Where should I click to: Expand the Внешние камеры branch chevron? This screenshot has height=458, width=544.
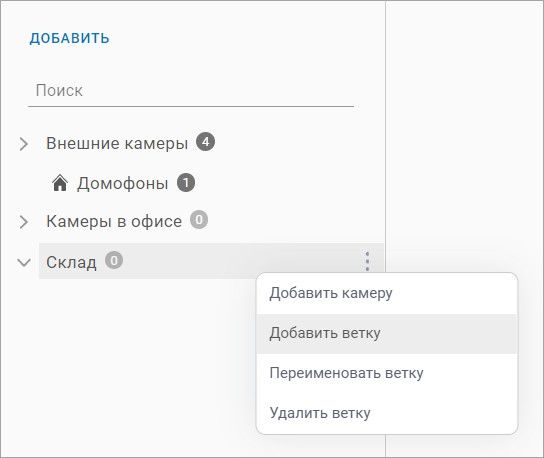(x=24, y=144)
